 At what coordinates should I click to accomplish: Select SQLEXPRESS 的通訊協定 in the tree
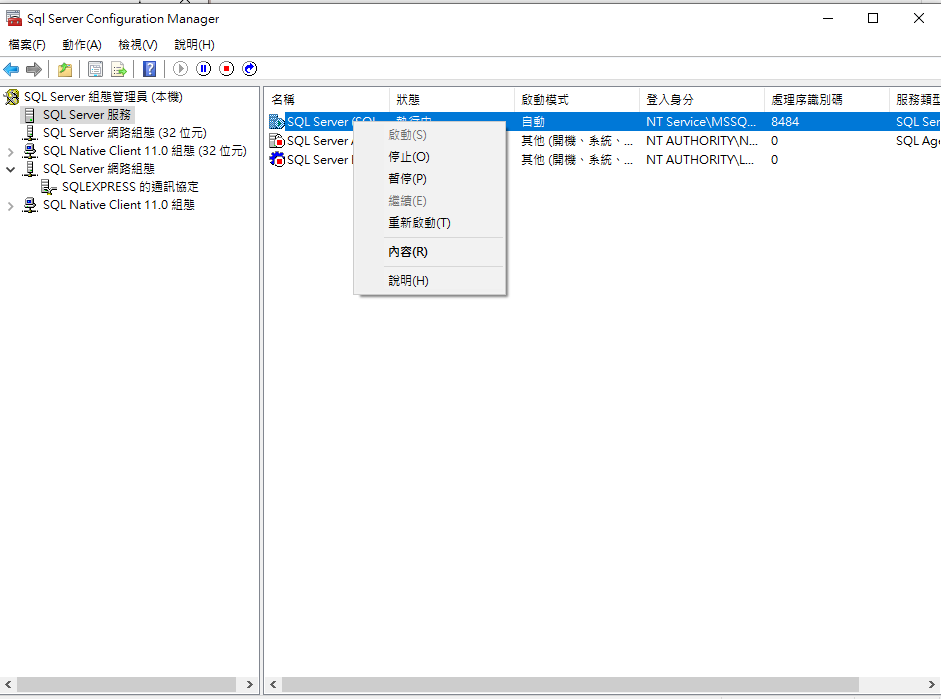[x=129, y=187]
